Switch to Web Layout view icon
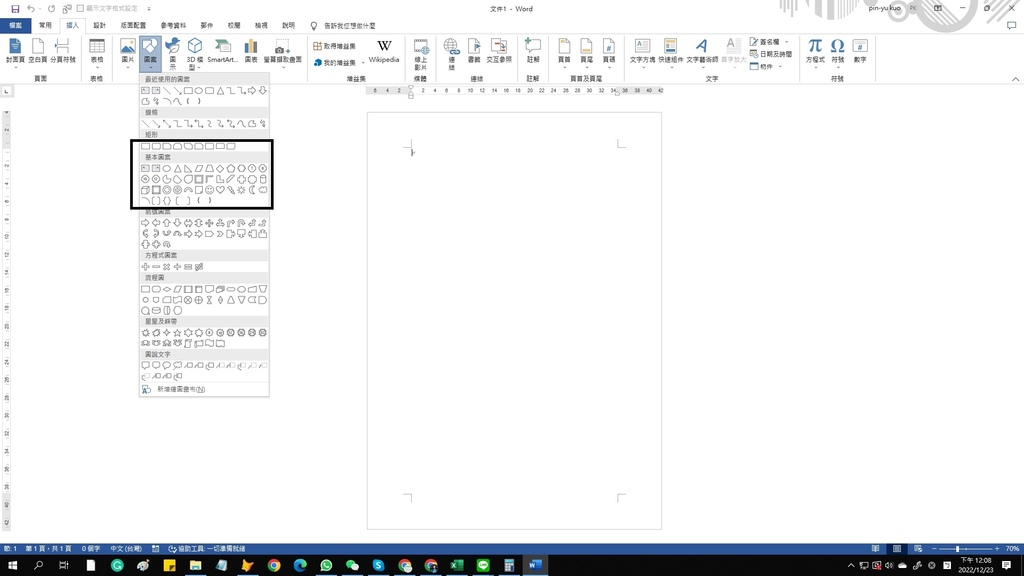This screenshot has height=576, width=1024. [918, 549]
